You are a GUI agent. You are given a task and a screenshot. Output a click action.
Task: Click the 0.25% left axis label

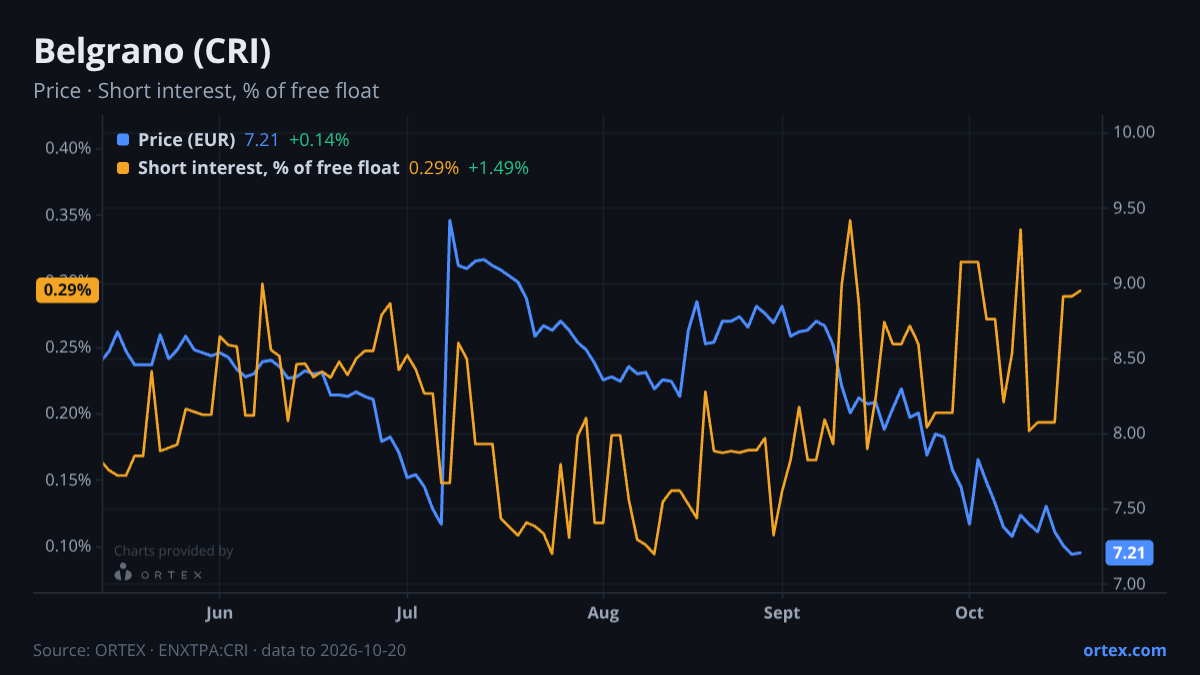click(68, 347)
